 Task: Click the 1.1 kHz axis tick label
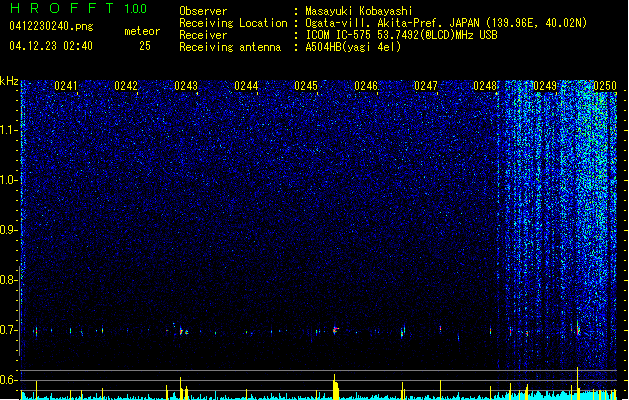[x=9, y=130]
